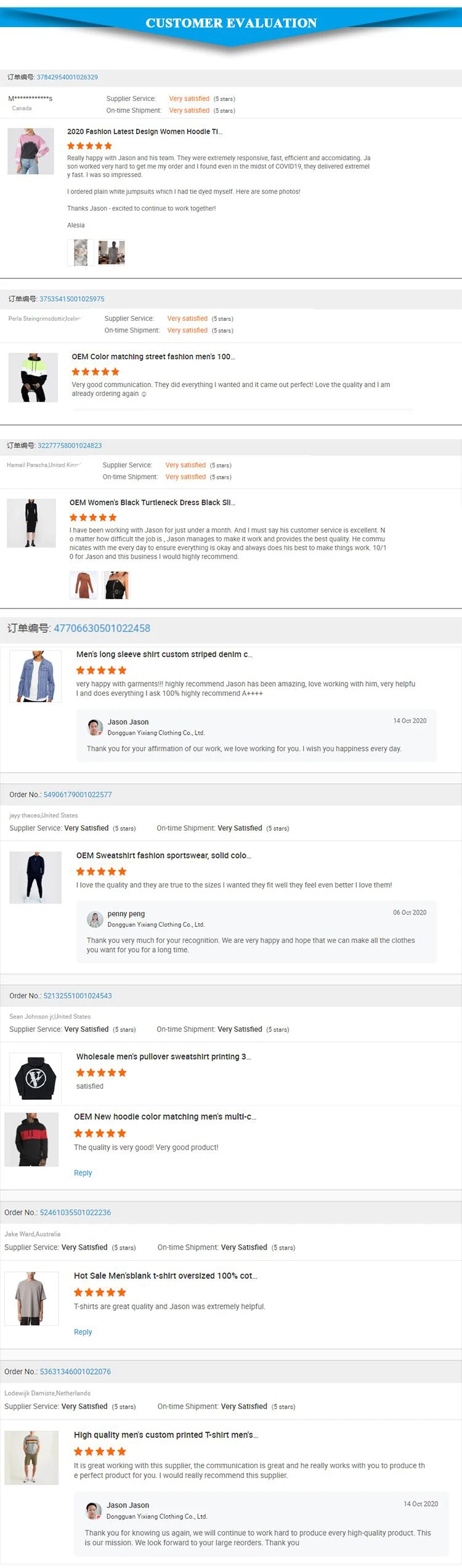This screenshot has height=1568, width=462.
Task: Click Reply under the oversized t-shirt review
Action: 83,1332
